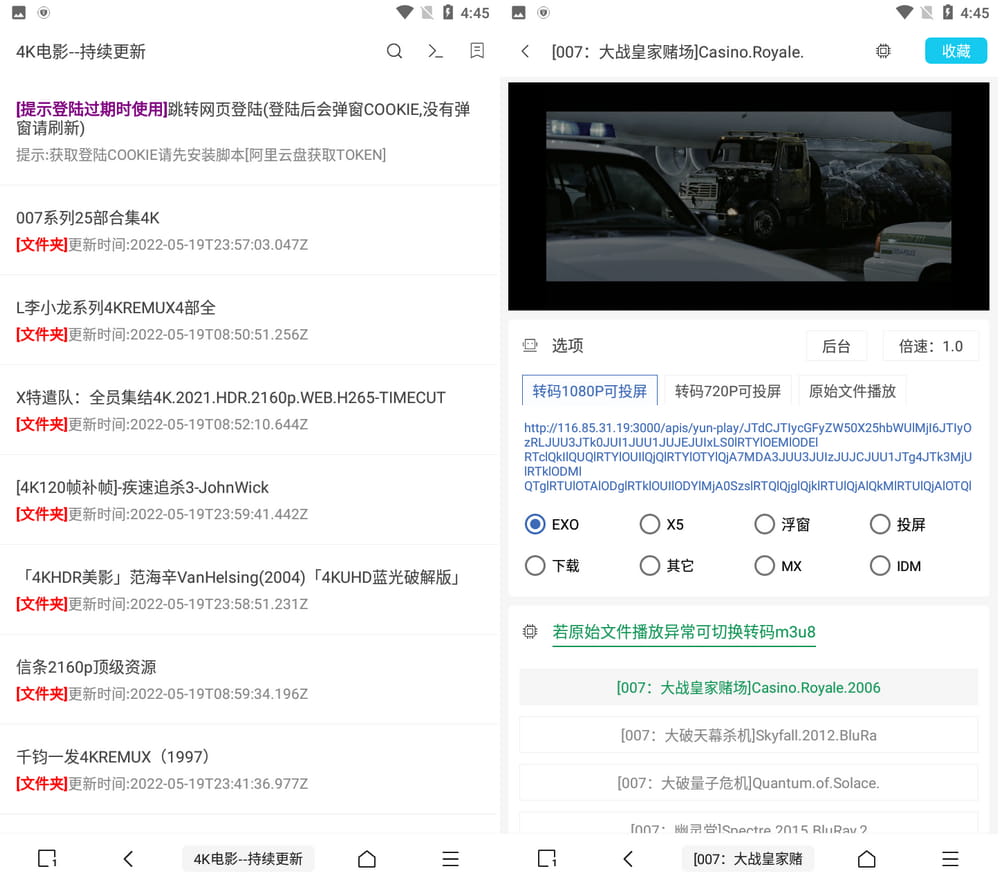1000x885 pixels.
Task: Tap chip icon beside the 收藏 button
Action: 883,51
